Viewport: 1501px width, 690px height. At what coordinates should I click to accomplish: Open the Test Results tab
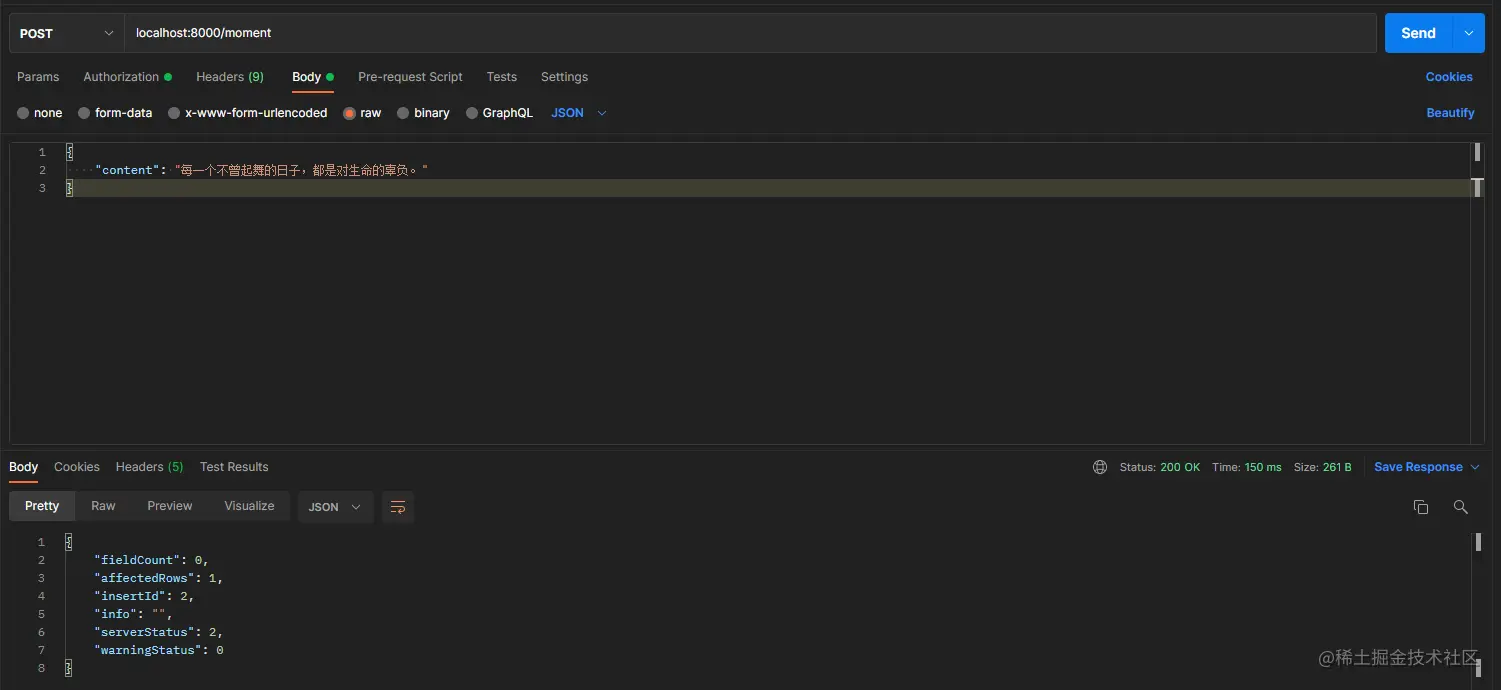tap(234, 467)
